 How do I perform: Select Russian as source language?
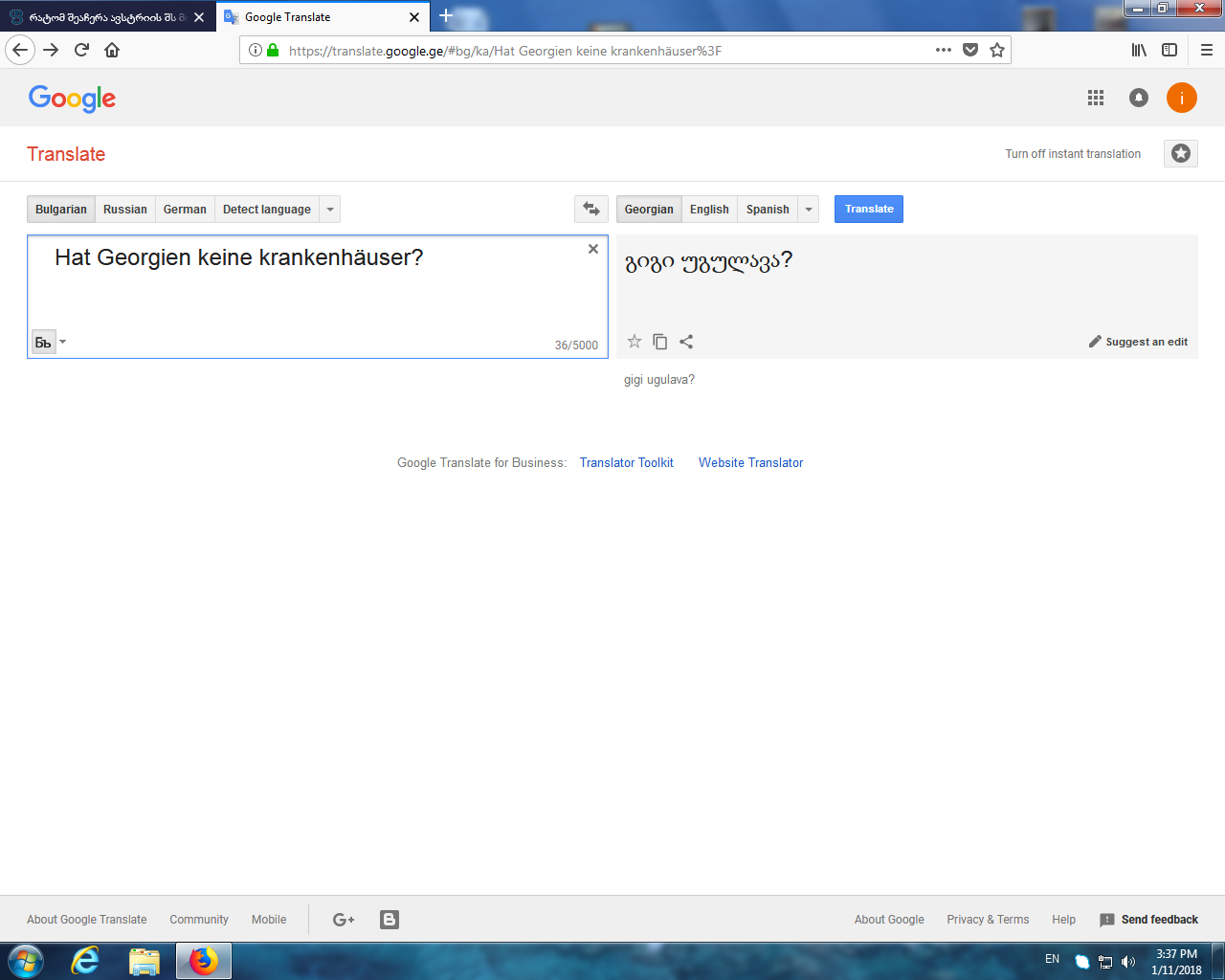[x=125, y=209]
